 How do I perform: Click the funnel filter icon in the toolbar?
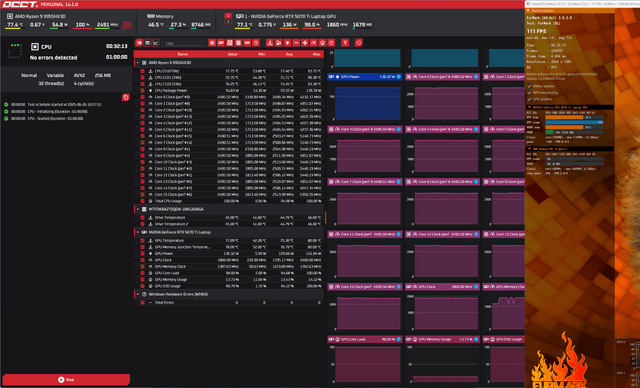[345, 42]
